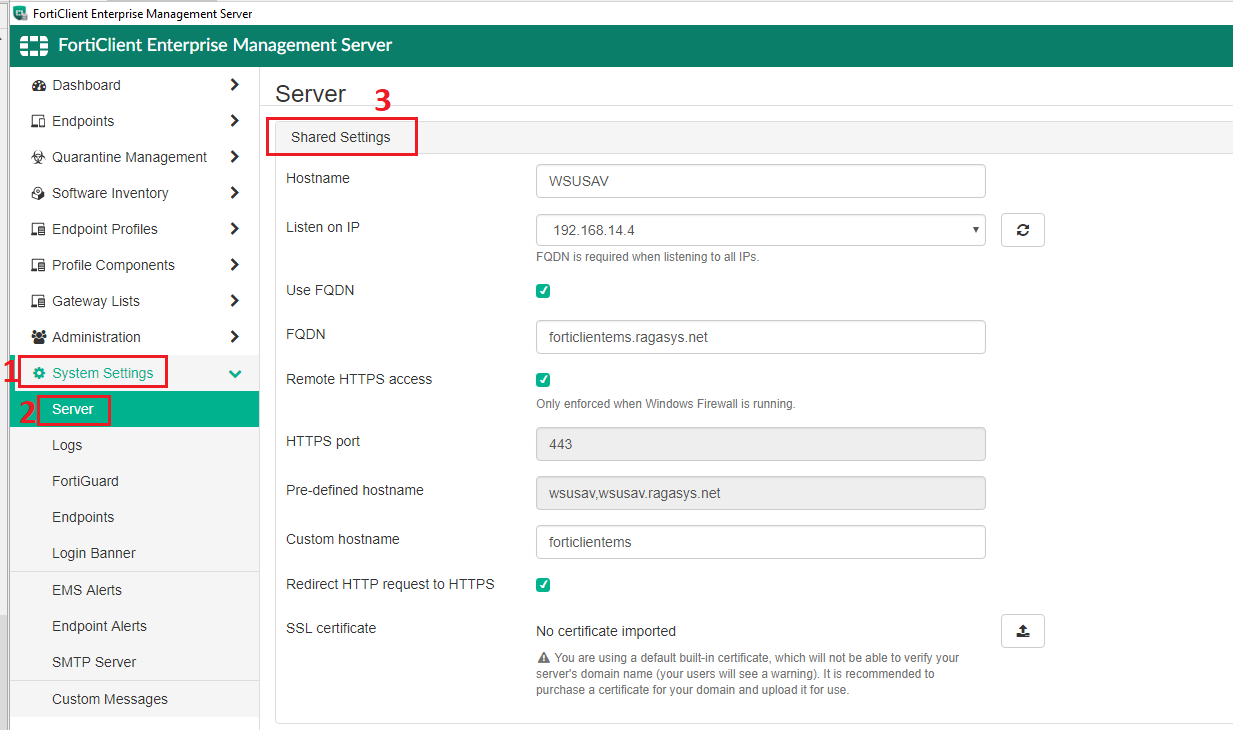Viewport: 1233px width, 730px height.
Task: Collapse the System Settings menu chevron
Action: pos(237,372)
